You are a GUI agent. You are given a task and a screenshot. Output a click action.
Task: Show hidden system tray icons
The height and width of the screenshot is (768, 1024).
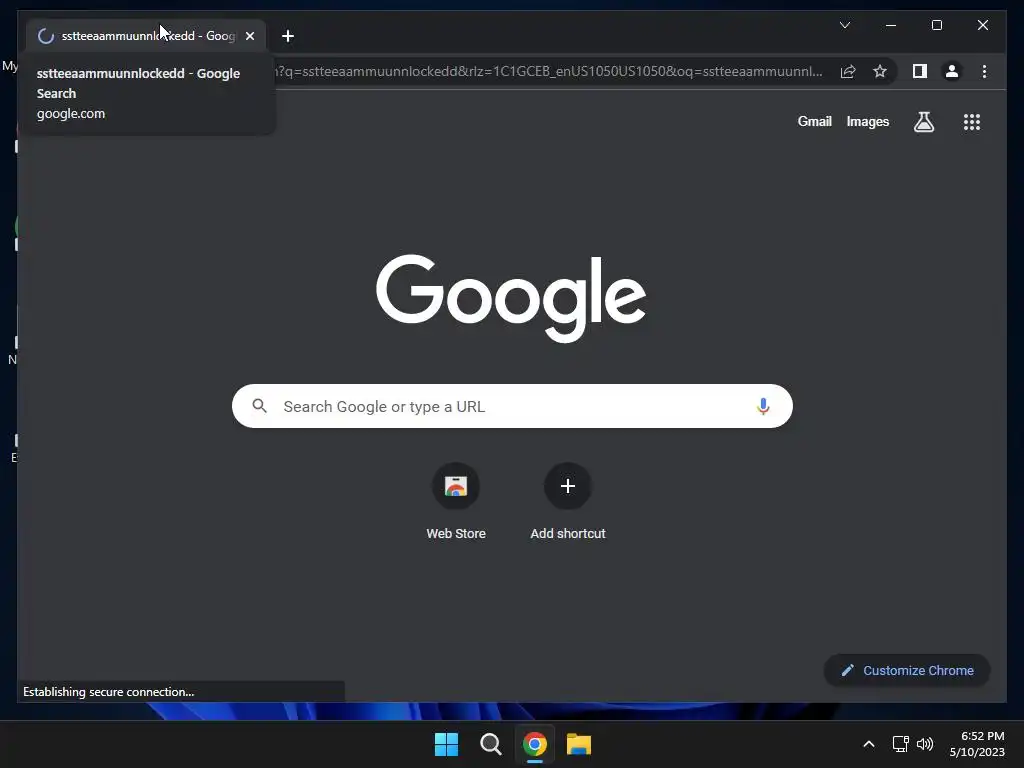pyautogui.click(x=869, y=744)
